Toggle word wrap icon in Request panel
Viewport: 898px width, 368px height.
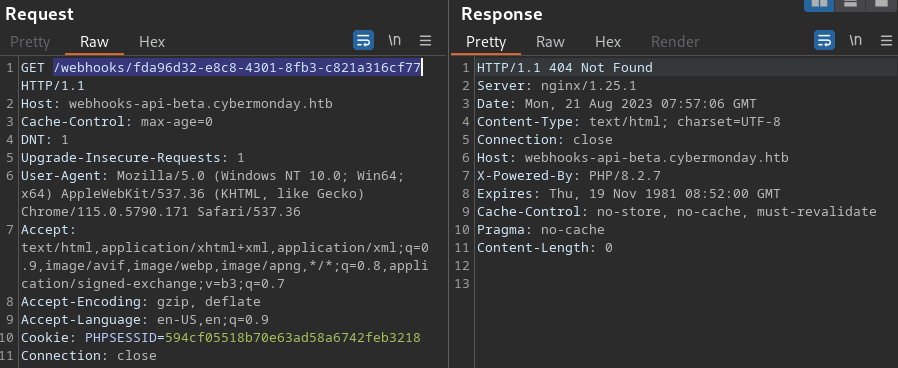pos(364,41)
